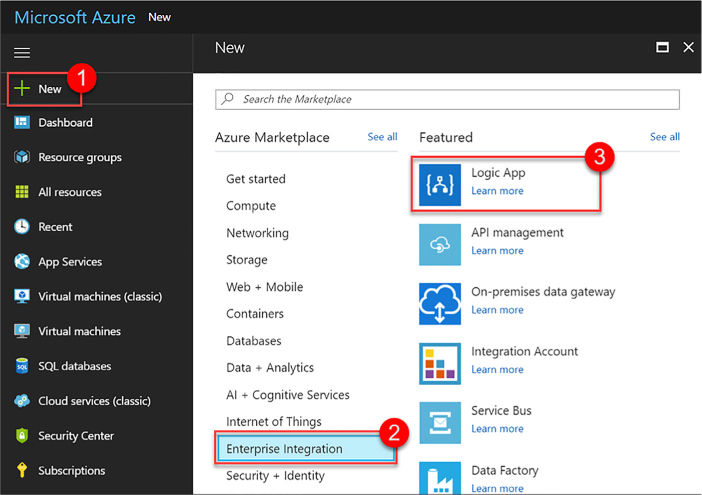Select Get started category
The height and width of the screenshot is (495, 702).
click(x=256, y=179)
